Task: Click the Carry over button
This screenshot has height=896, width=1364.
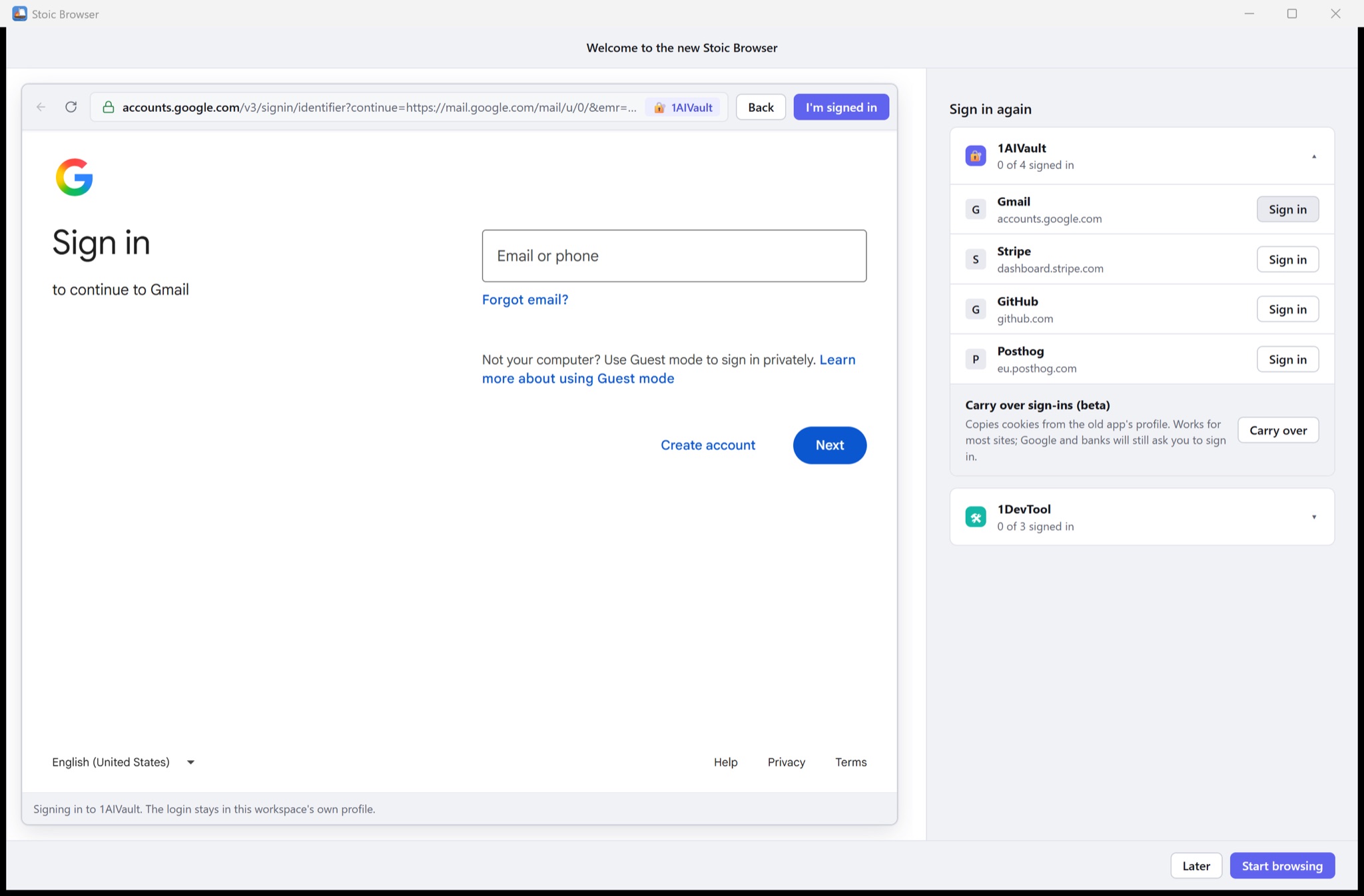Action: tap(1278, 431)
